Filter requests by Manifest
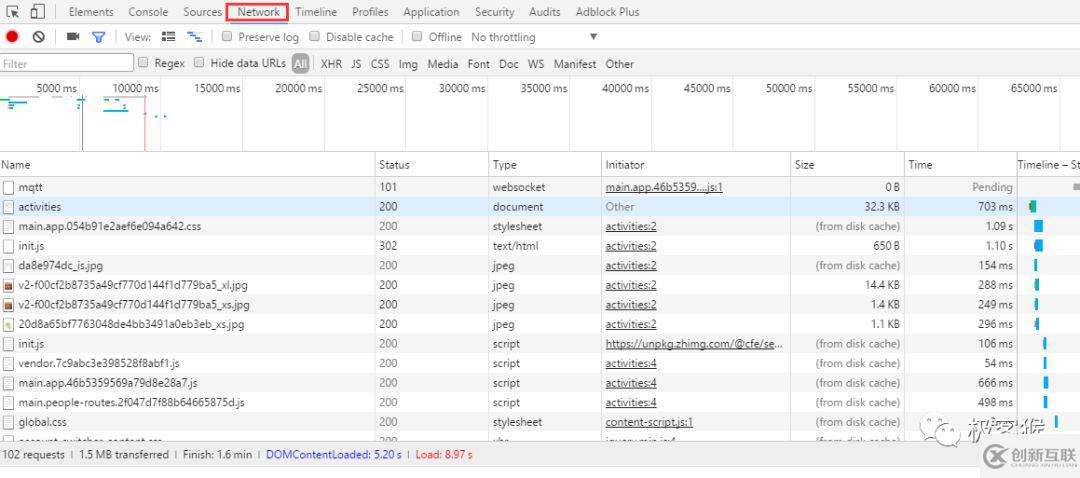1080x478 pixels. 575,63
